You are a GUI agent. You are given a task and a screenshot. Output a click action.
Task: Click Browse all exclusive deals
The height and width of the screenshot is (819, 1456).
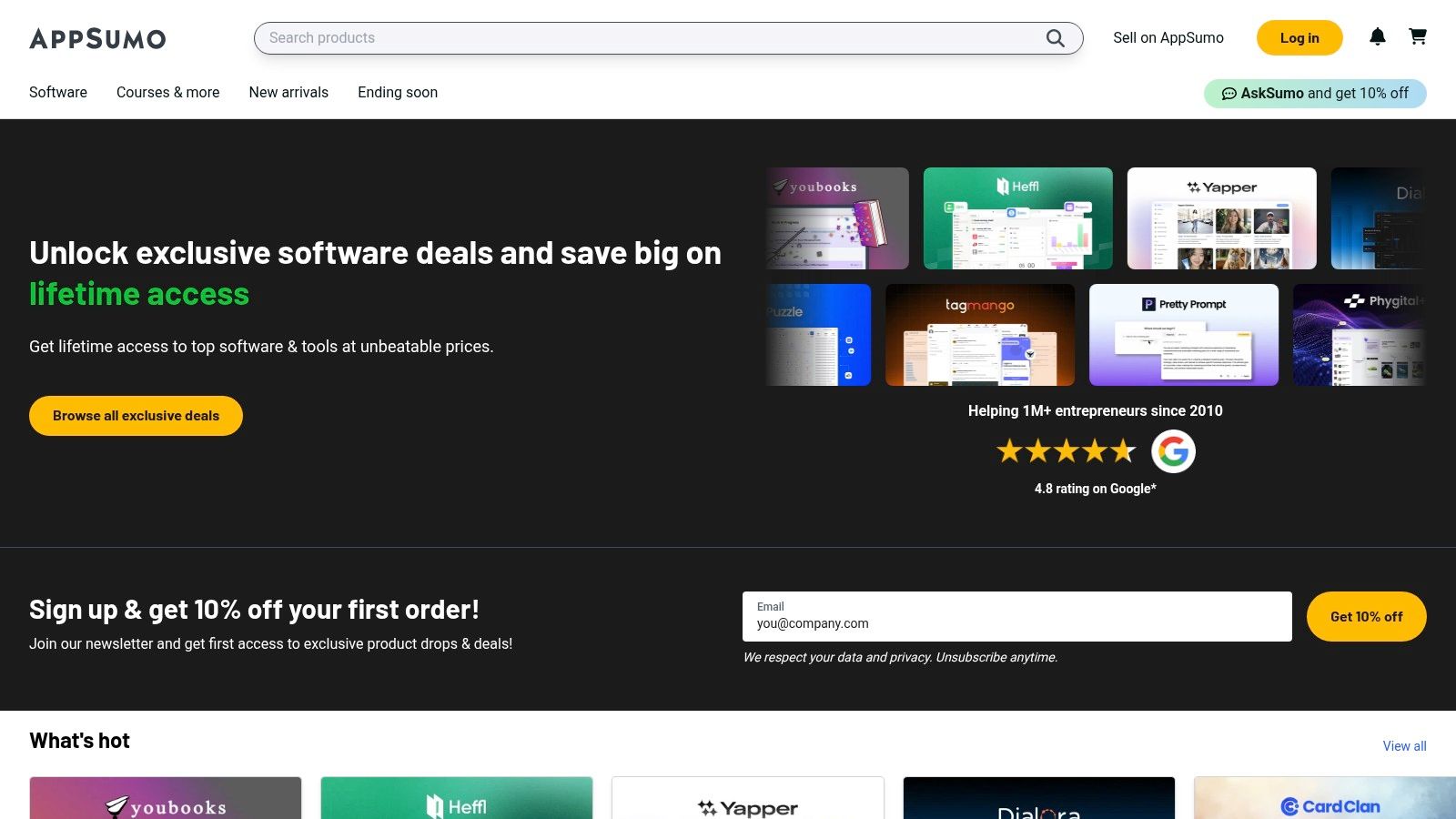(136, 416)
